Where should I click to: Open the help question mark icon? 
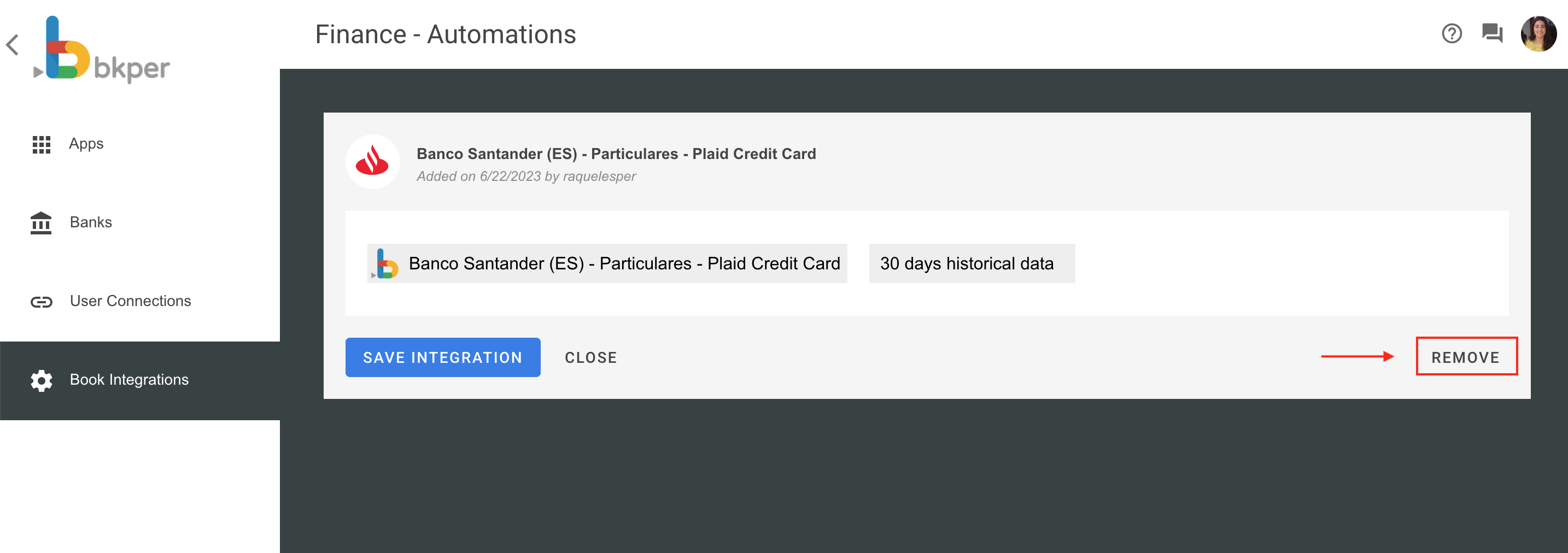click(x=1452, y=34)
